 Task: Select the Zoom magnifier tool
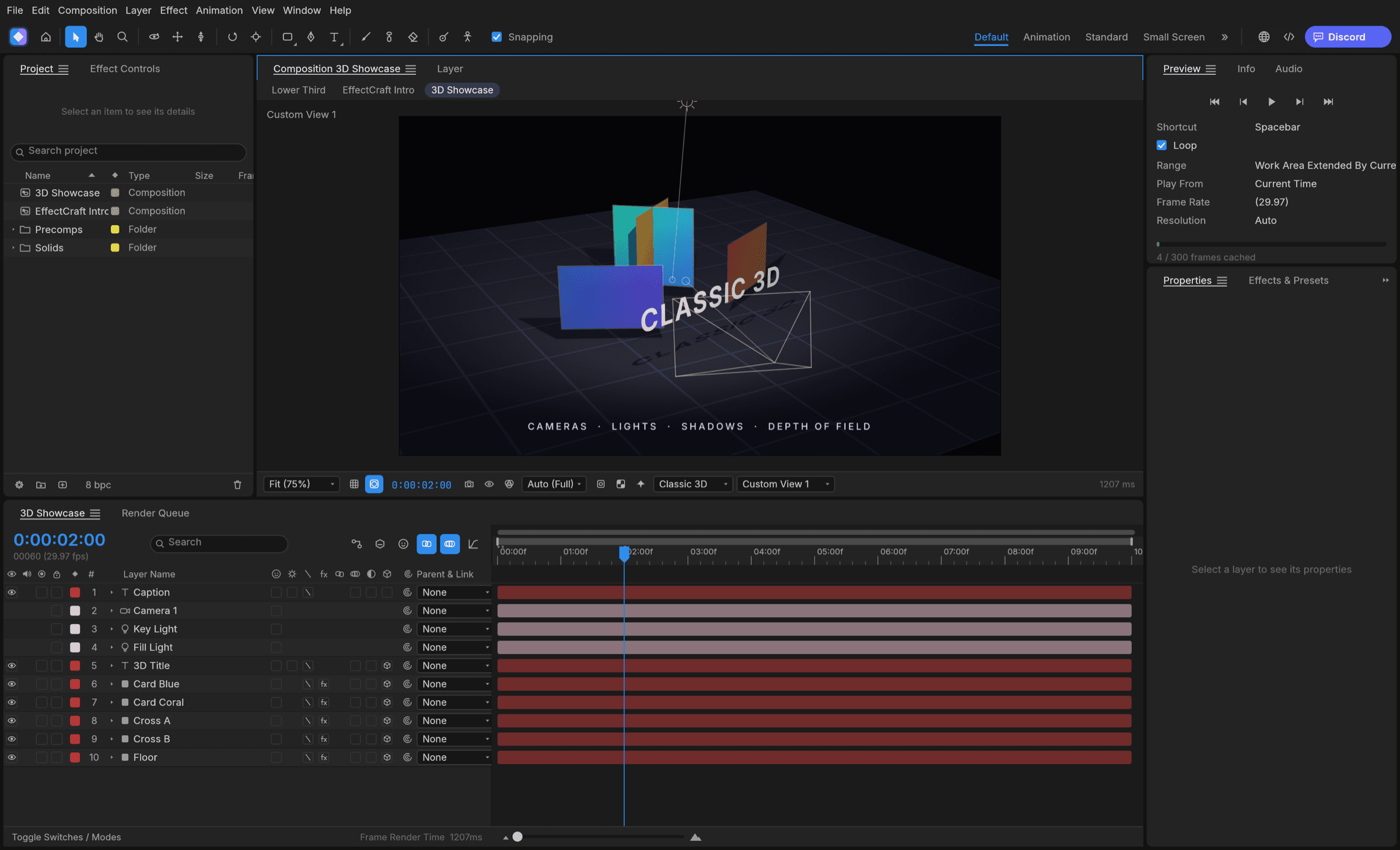pyautogui.click(x=123, y=37)
